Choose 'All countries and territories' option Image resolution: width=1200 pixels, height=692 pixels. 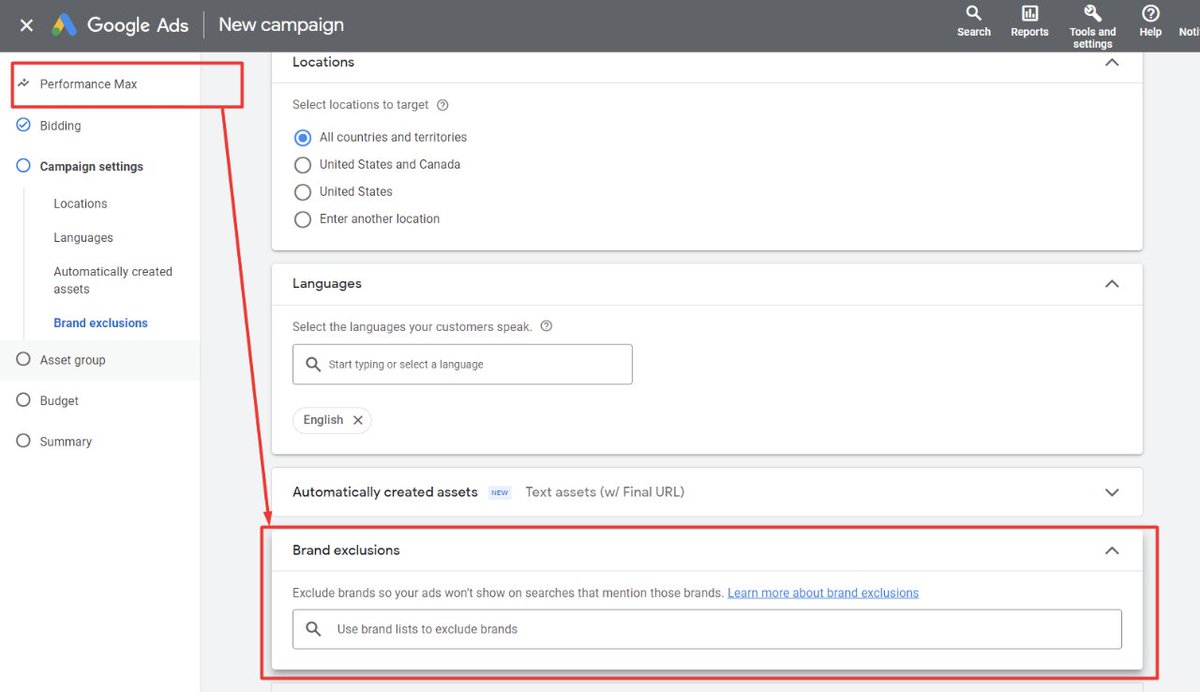click(303, 137)
